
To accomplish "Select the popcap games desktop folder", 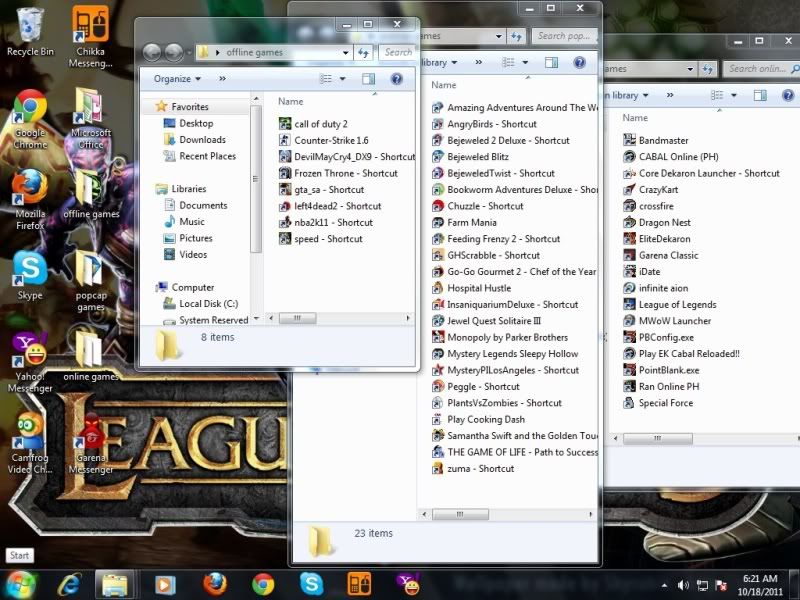I will pos(90,281).
